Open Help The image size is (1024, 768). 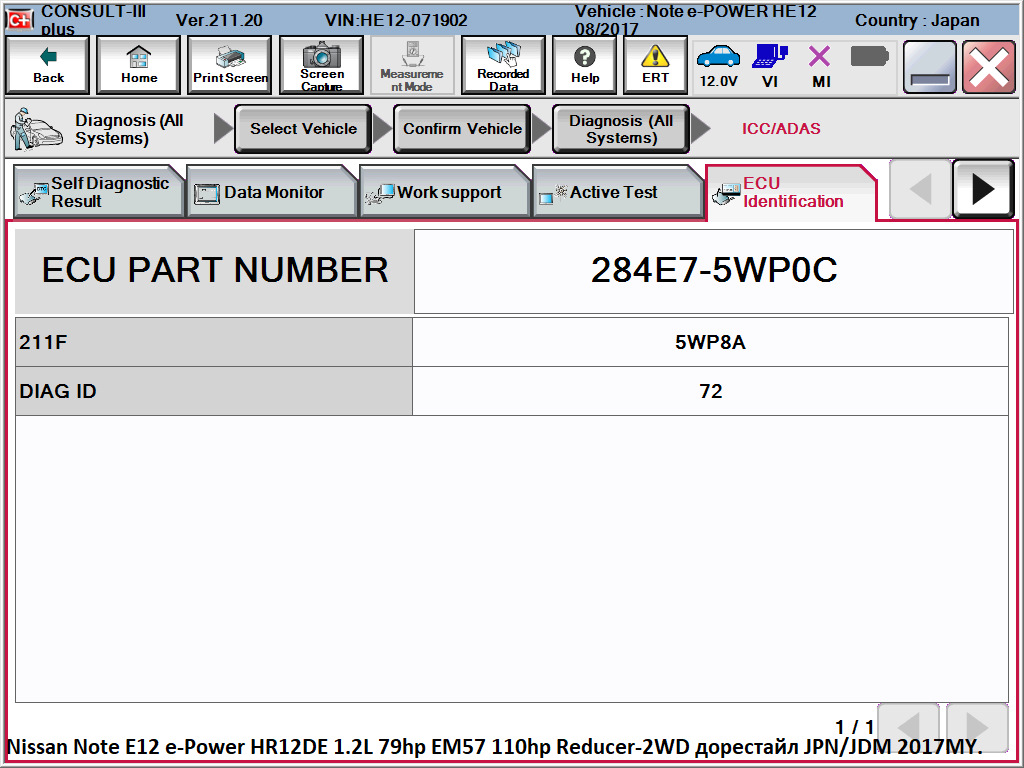point(584,65)
